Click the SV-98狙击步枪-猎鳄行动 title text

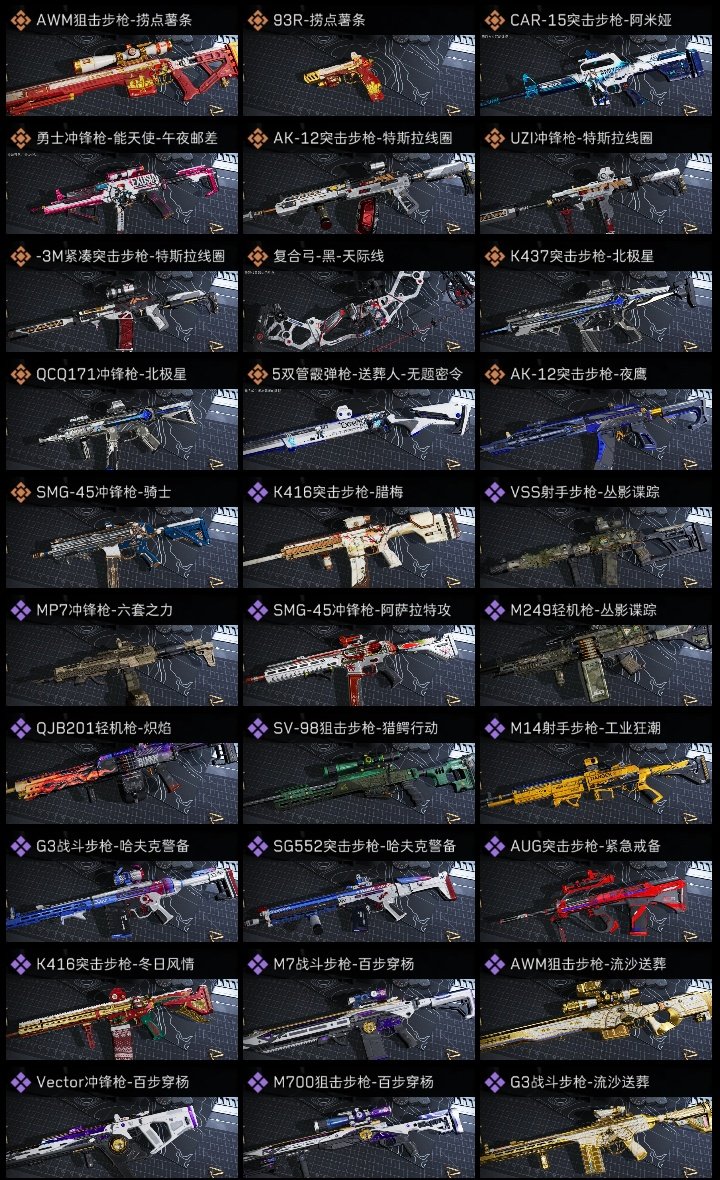[x=355, y=728]
